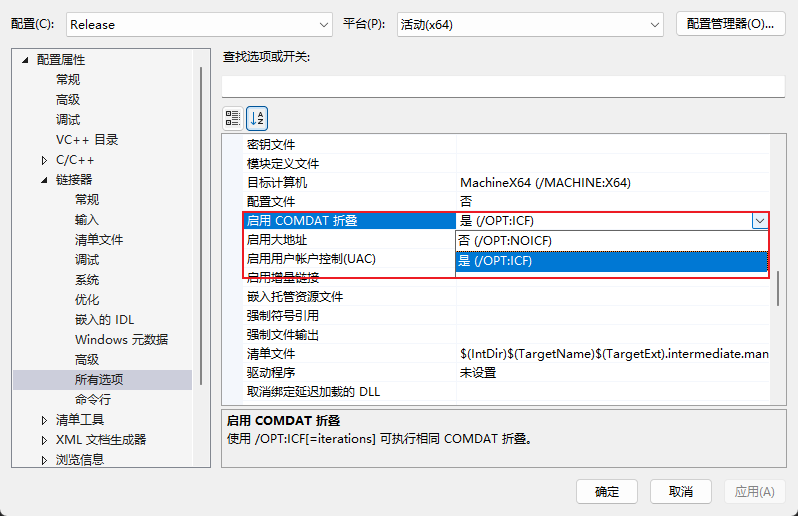Expand the XML 文档生成器 node
Image resolution: width=798 pixels, height=516 pixels.
[44, 440]
